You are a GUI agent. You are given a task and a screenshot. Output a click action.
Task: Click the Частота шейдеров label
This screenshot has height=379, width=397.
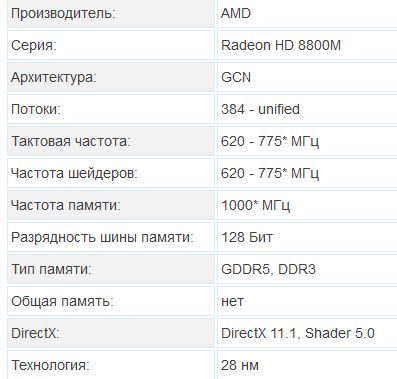click(x=74, y=173)
